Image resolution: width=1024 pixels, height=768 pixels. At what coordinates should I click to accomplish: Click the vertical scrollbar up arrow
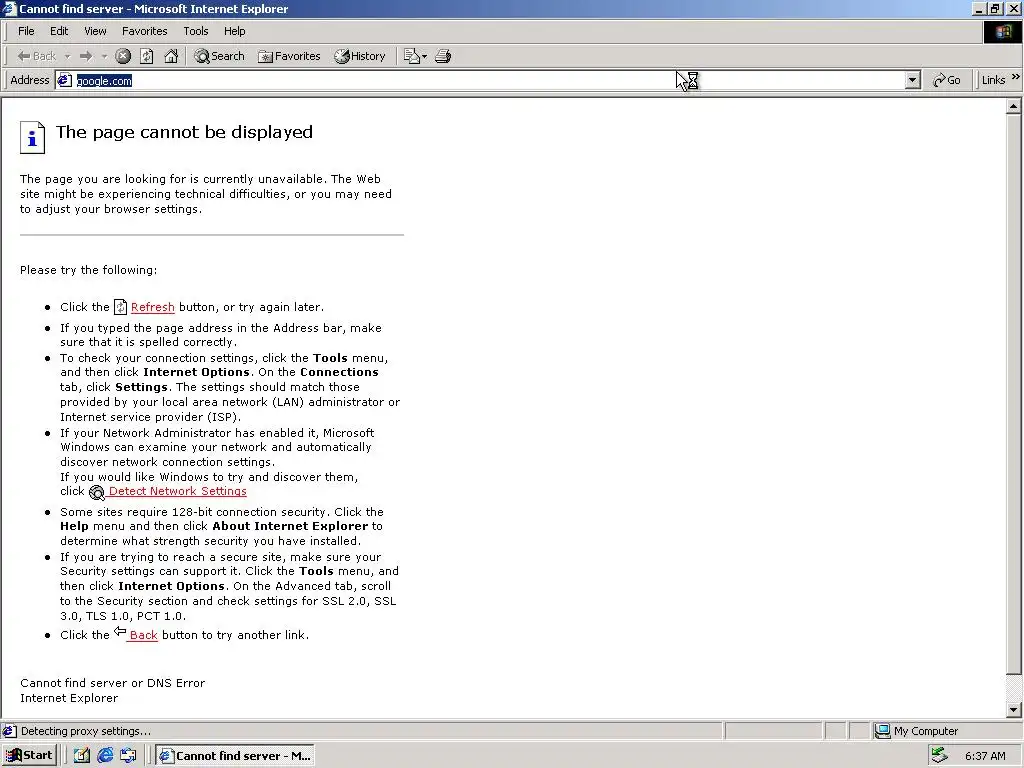pyautogui.click(x=1014, y=106)
